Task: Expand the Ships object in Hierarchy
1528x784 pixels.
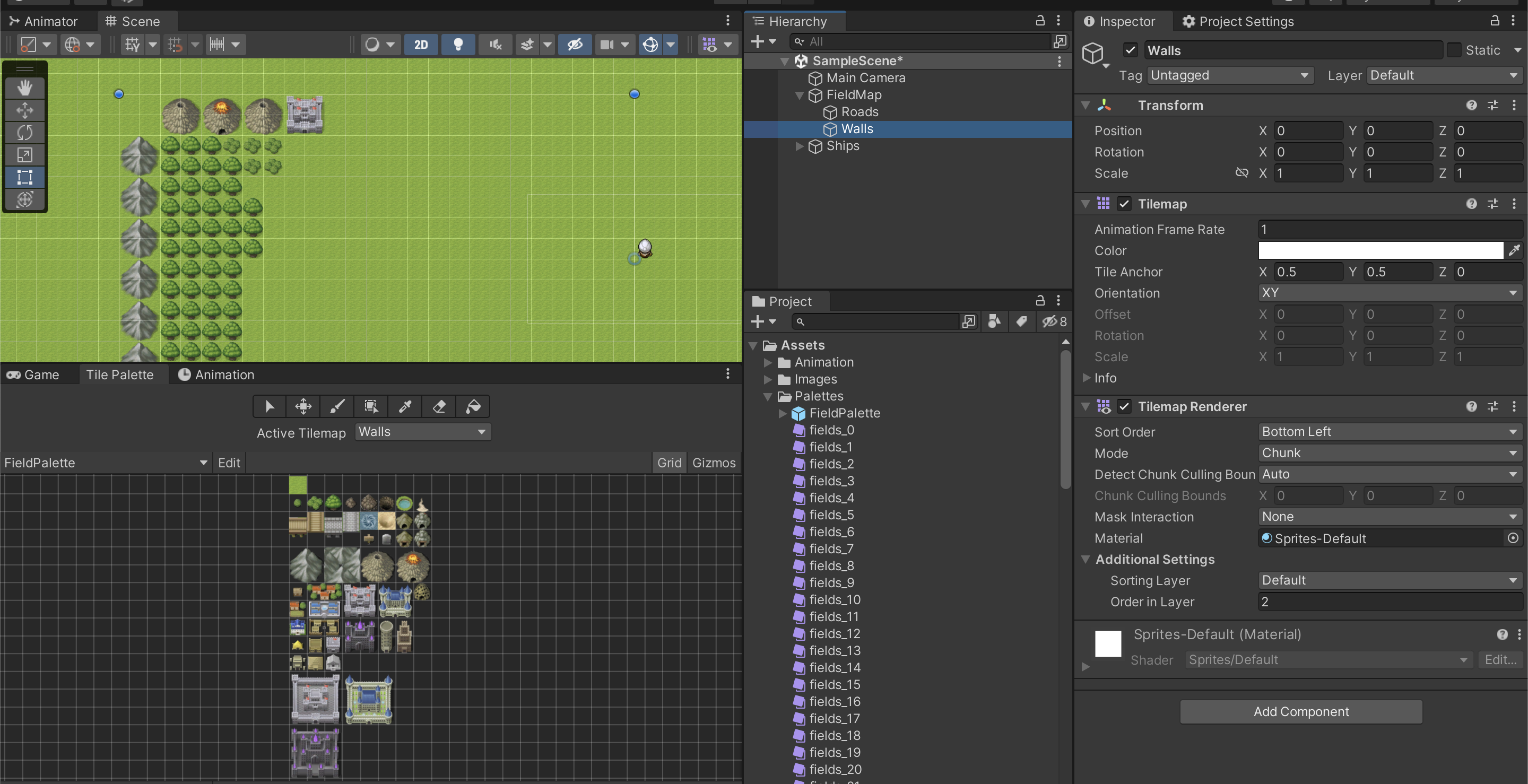Action: (799, 146)
